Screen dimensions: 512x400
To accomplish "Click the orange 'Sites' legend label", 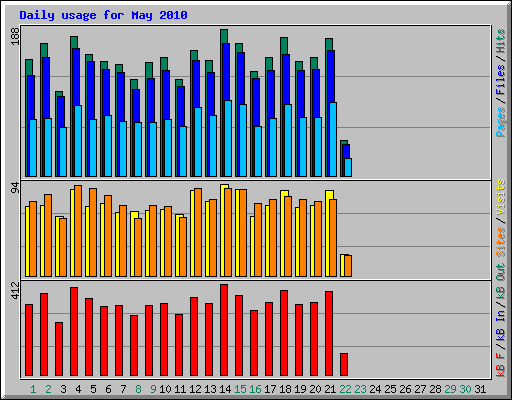I will (500, 242).
